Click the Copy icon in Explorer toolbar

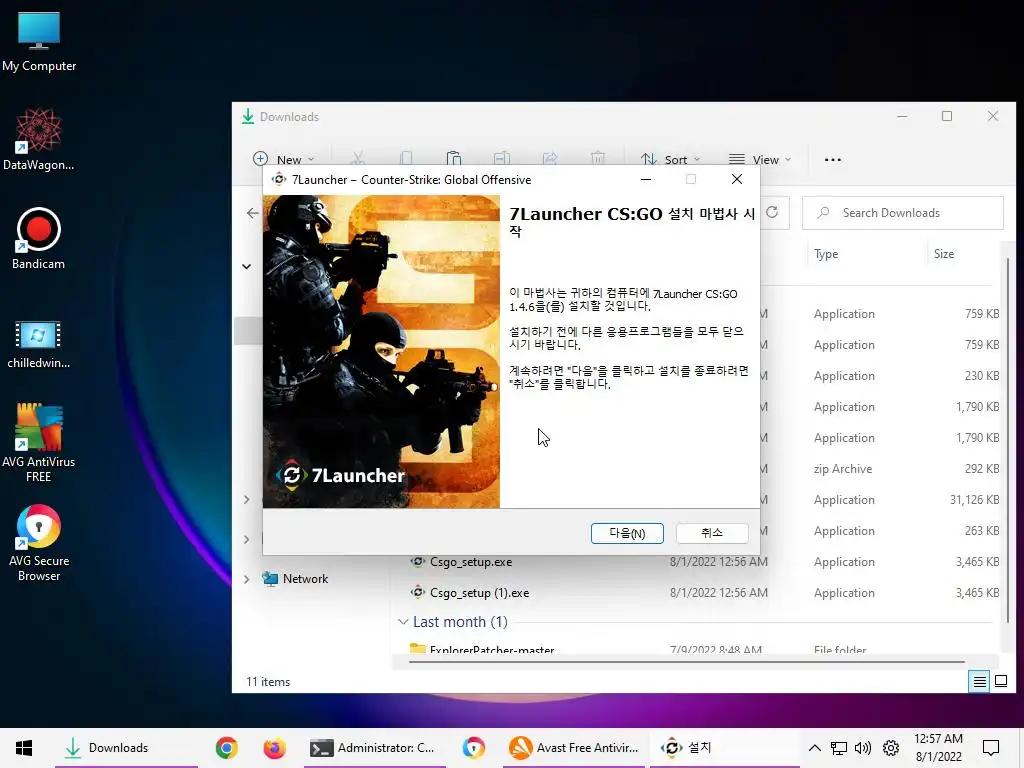pyautogui.click(x=406, y=159)
